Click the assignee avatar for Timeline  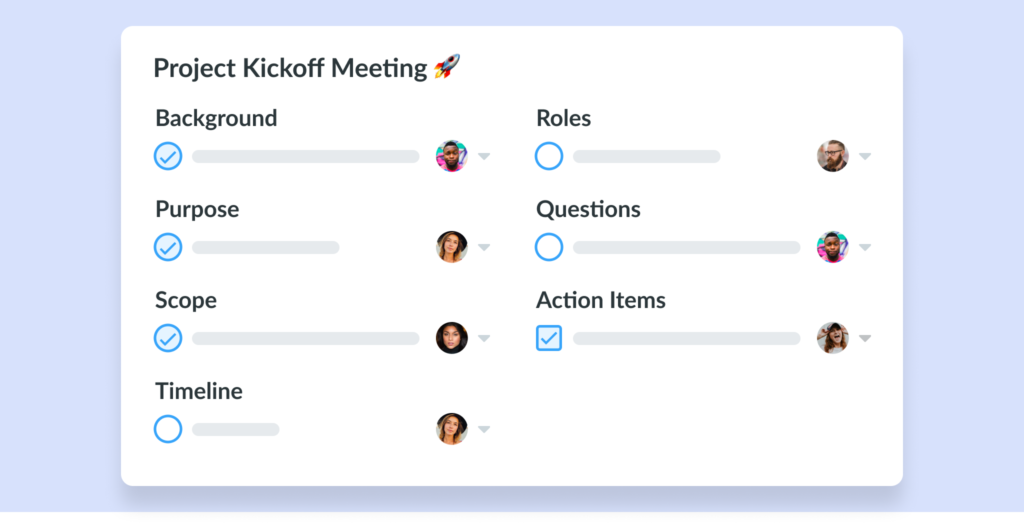(x=452, y=429)
